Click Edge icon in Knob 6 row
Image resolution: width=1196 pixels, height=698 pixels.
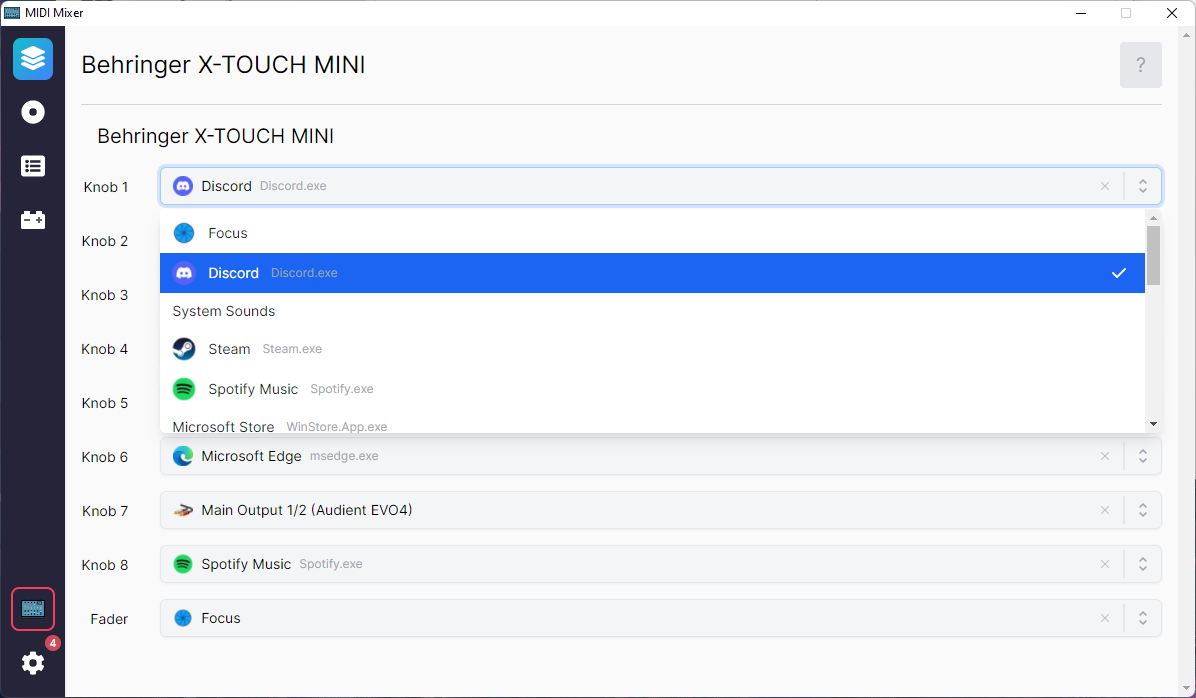pyautogui.click(x=183, y=456)
